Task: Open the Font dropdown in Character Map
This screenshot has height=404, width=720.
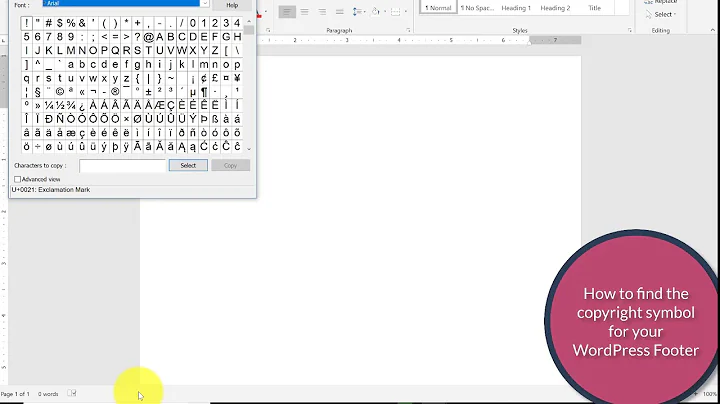Action: 205,4
